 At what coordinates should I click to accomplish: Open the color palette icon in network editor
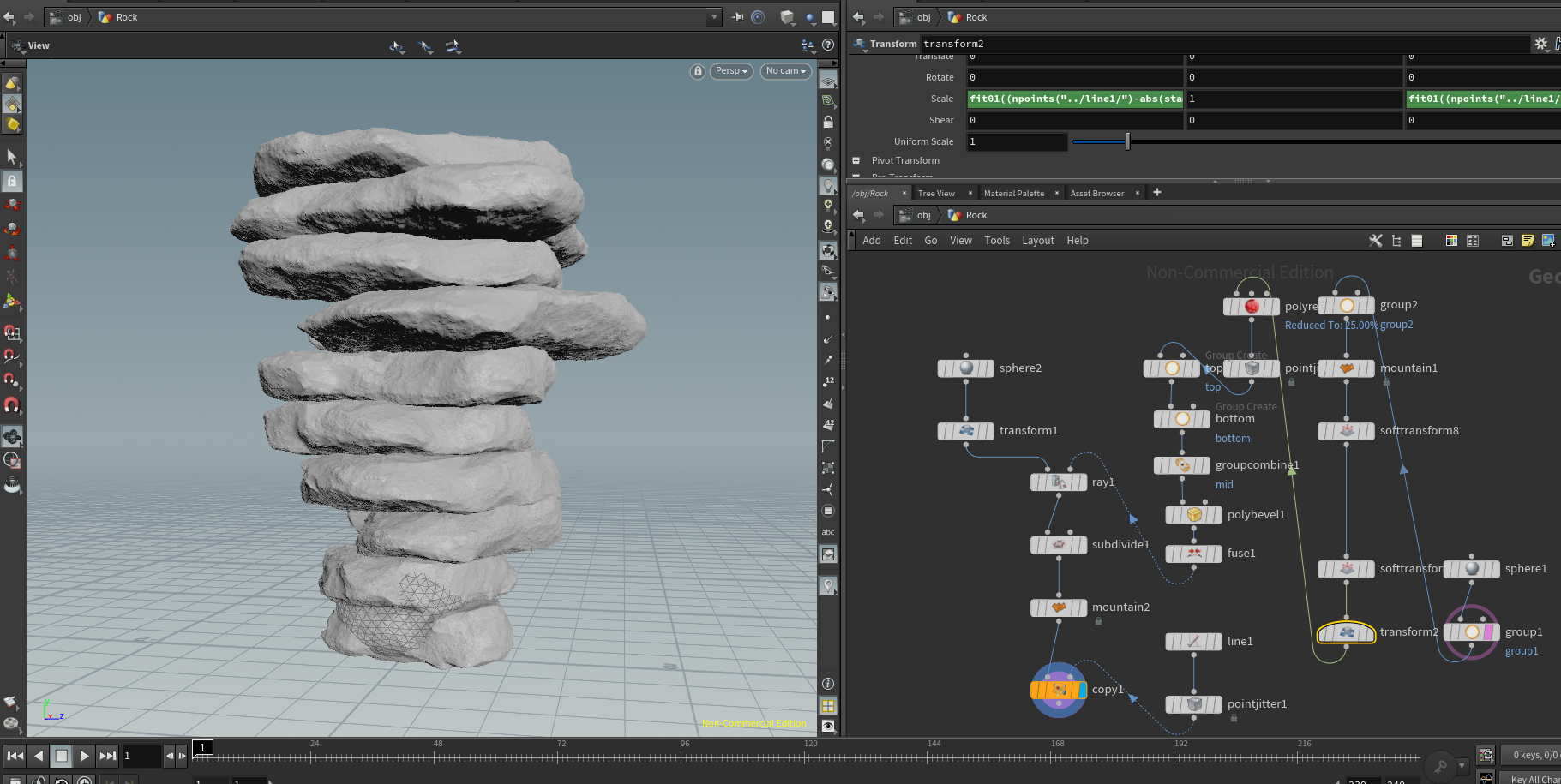pos(1451,241)
